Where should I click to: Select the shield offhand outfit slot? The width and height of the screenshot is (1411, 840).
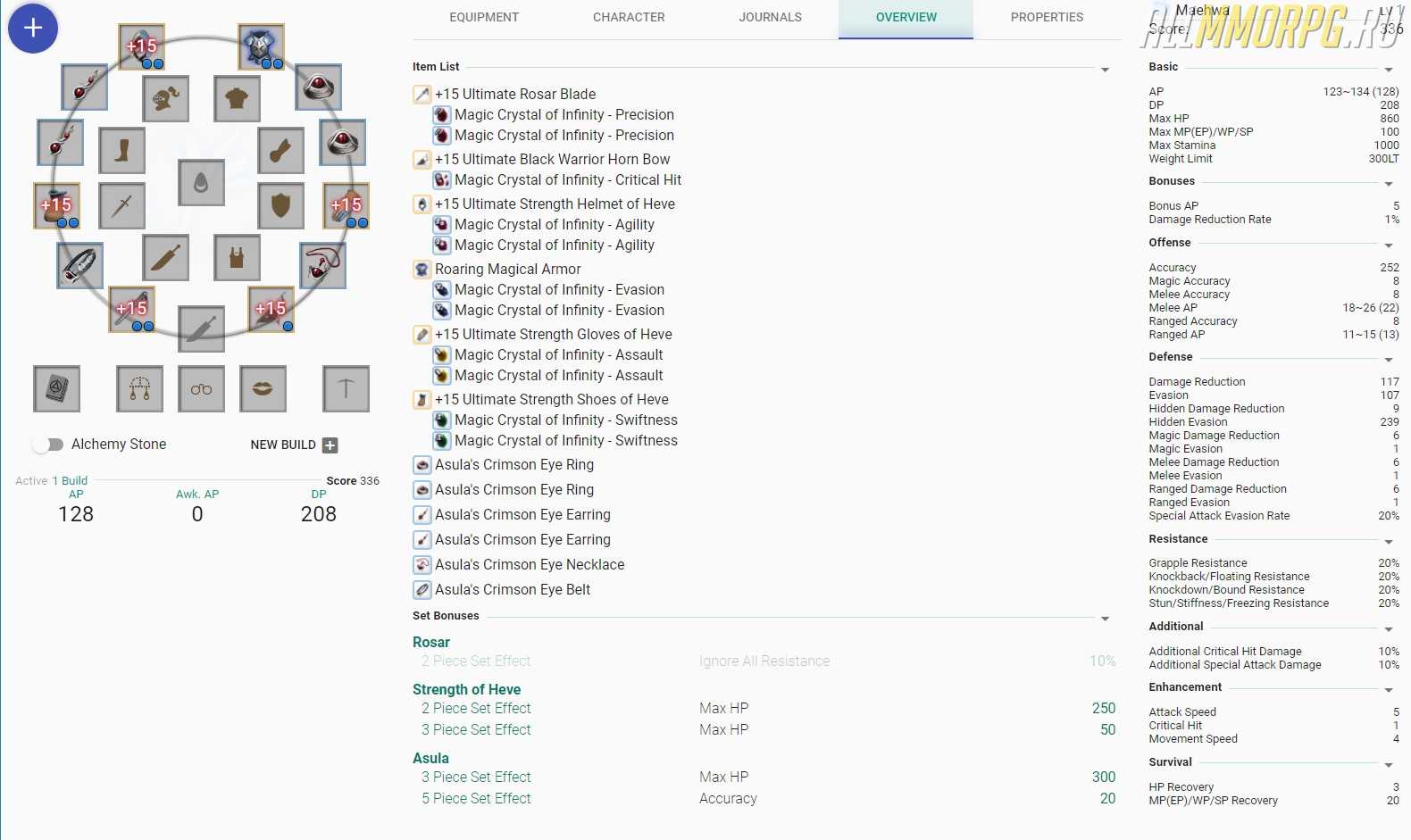[x=281, y=206]
